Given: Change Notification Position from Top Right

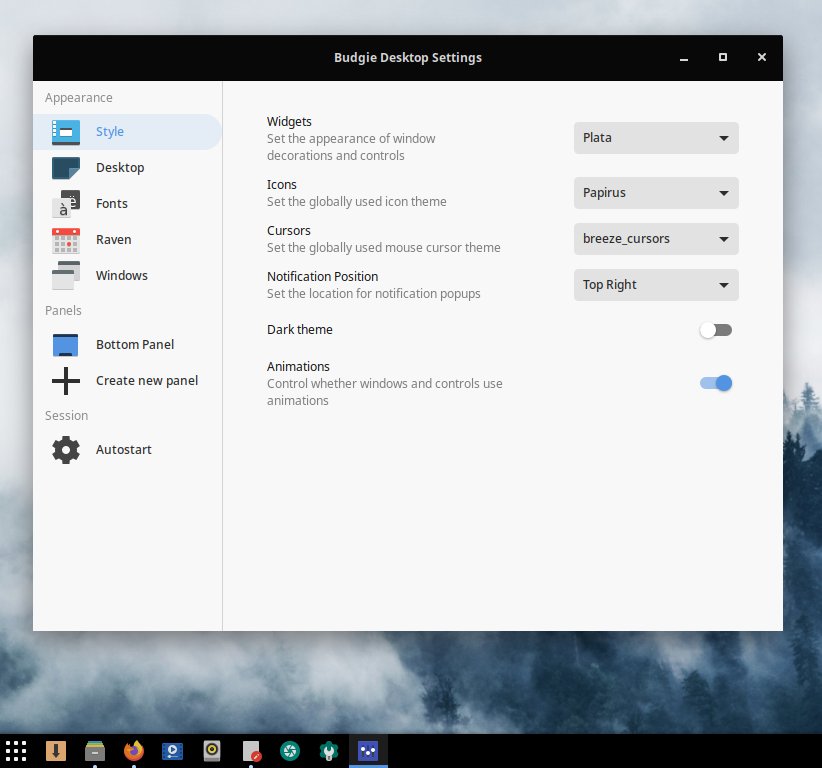Looking at the screenshot, I should point(655,285).
